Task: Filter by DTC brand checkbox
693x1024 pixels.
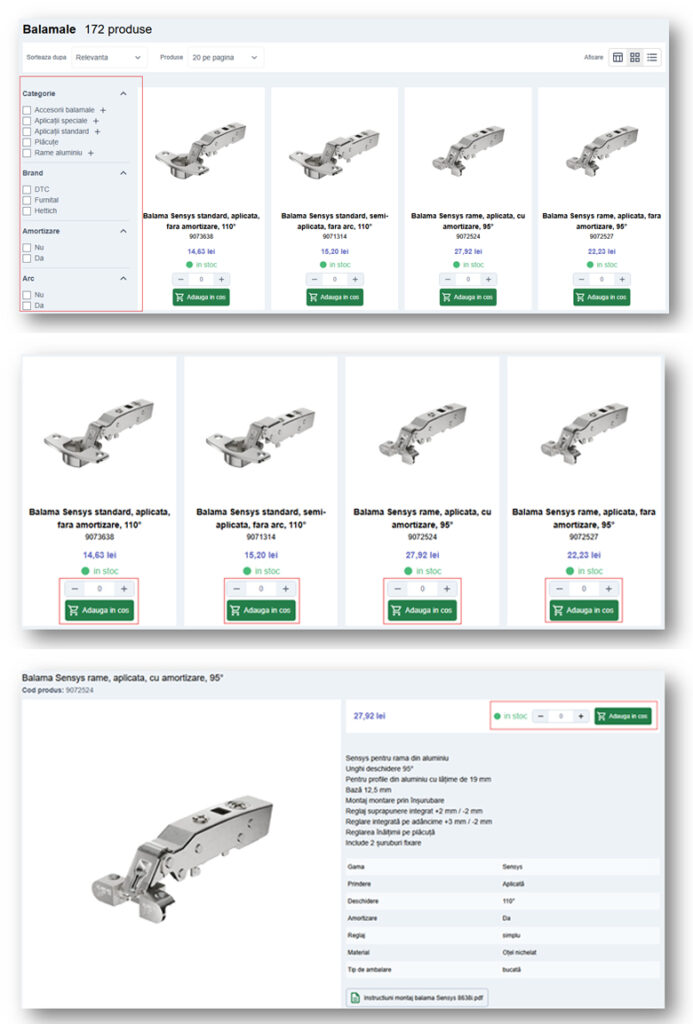Action: tap(27, 189)
